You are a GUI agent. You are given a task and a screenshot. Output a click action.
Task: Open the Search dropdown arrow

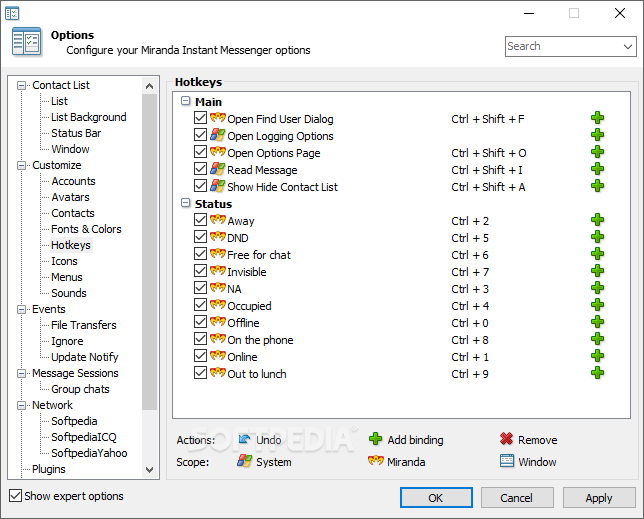coord(628,46)
